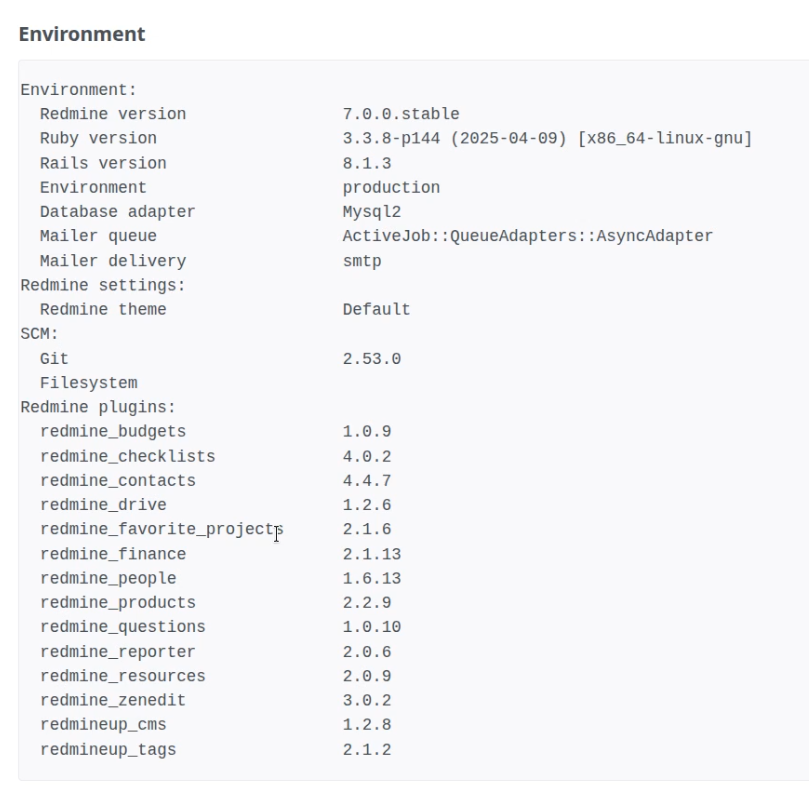The height and width of the screenshot is (796, 809).
Task: Click the redmine_checklists plugin name
Action: point(127,457)
